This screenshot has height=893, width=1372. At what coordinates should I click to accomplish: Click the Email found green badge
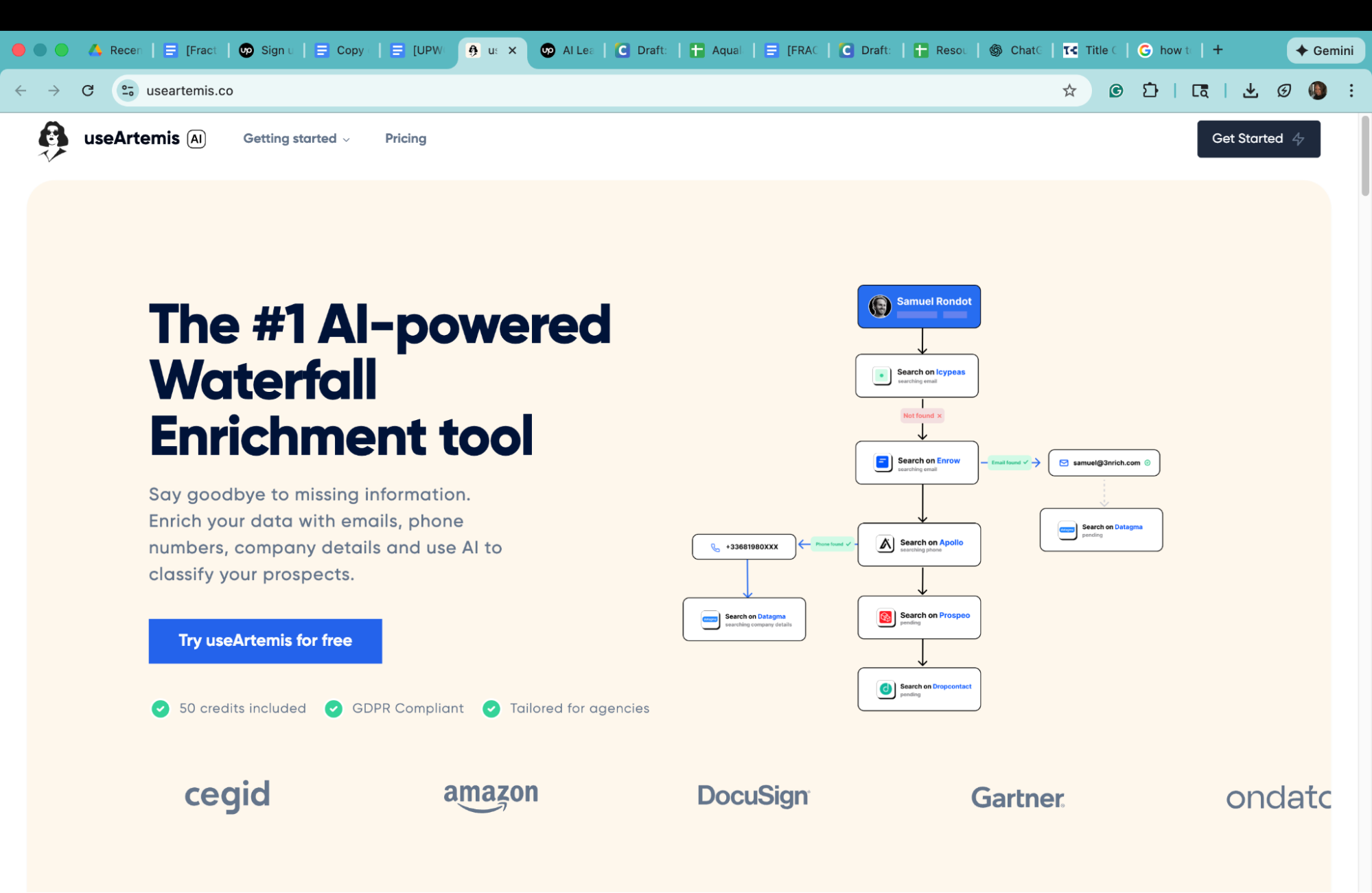point(1009,462)
